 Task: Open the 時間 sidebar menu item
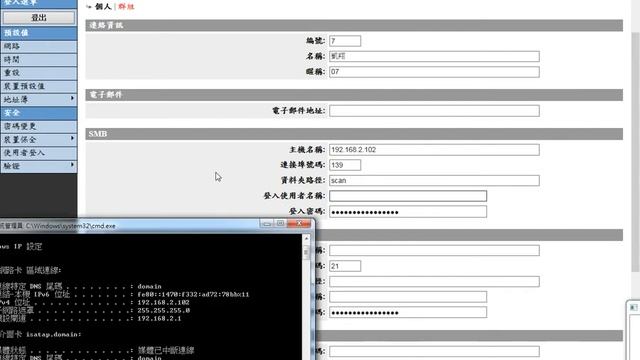pos(38,60)
